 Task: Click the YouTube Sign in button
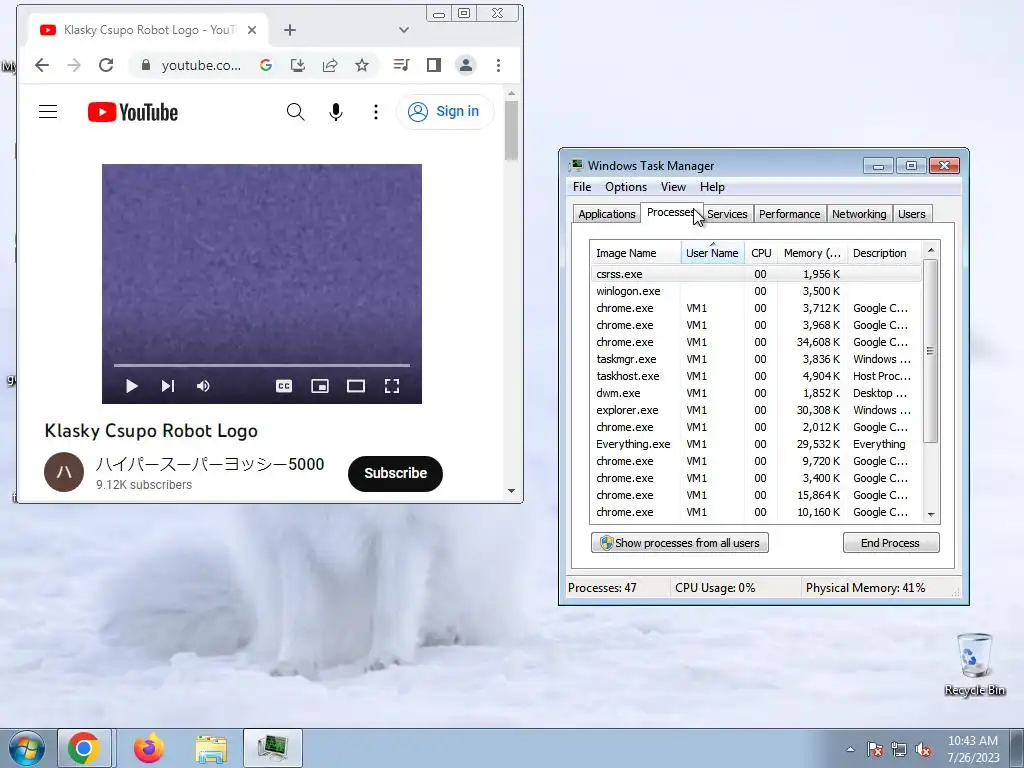(445, 112)
